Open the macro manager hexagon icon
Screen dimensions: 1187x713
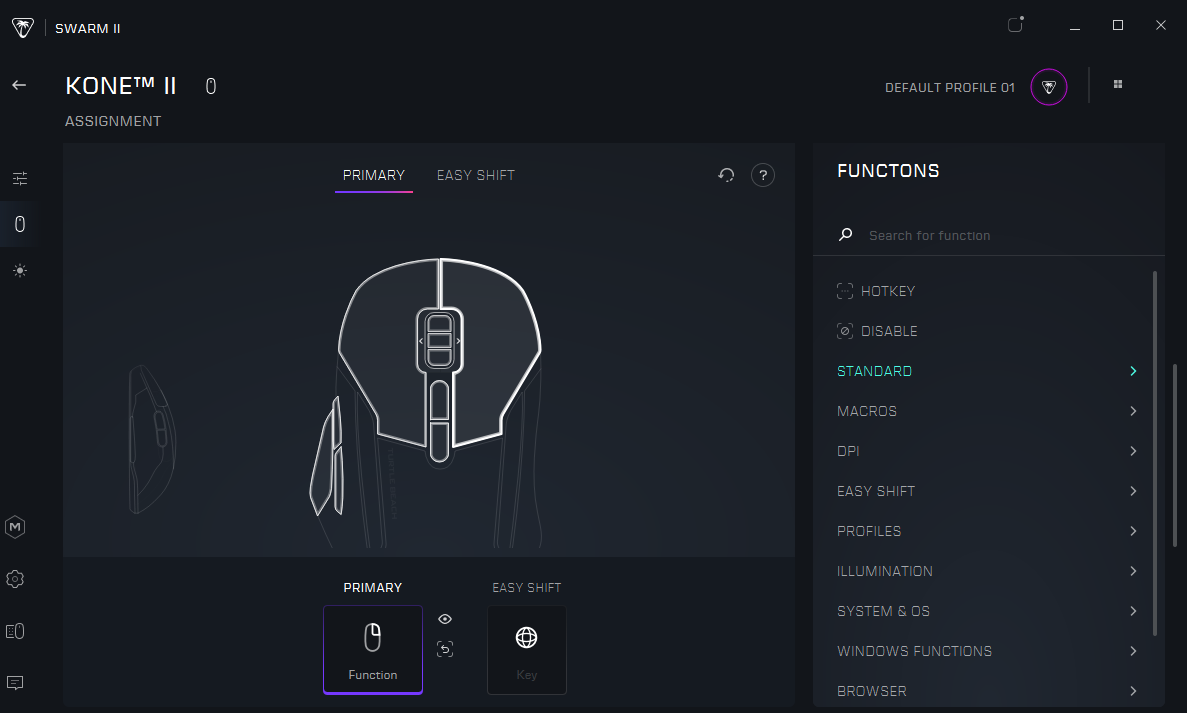[x=15, y=527]
